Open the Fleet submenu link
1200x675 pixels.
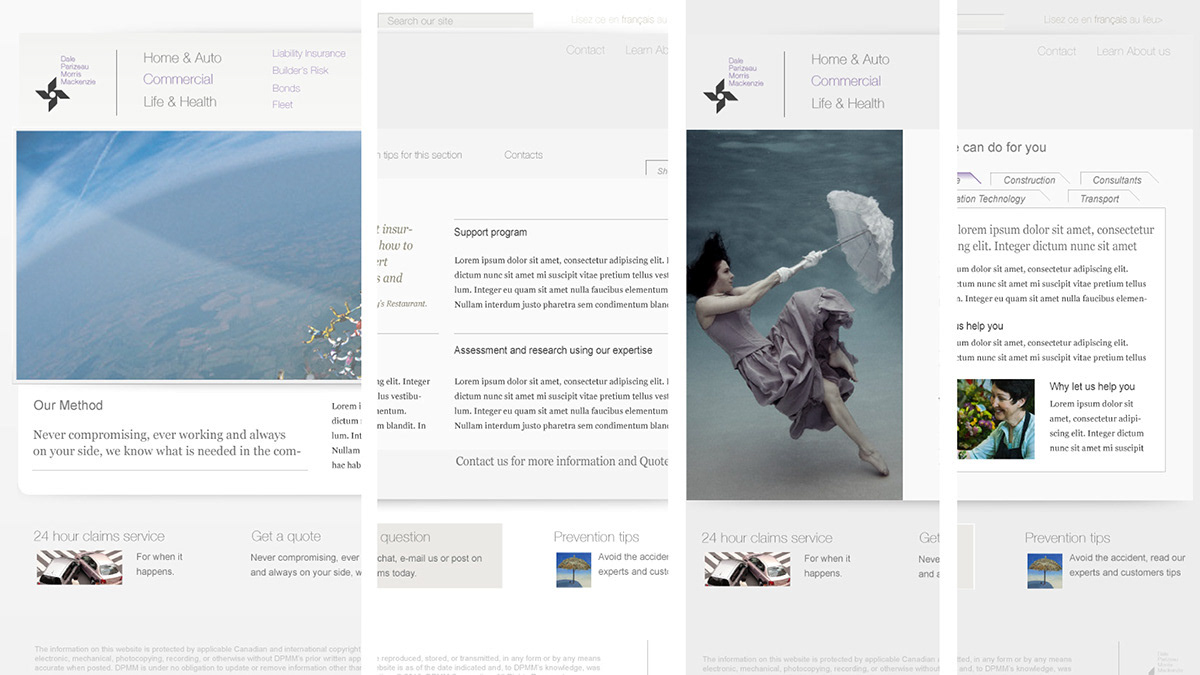283,105
